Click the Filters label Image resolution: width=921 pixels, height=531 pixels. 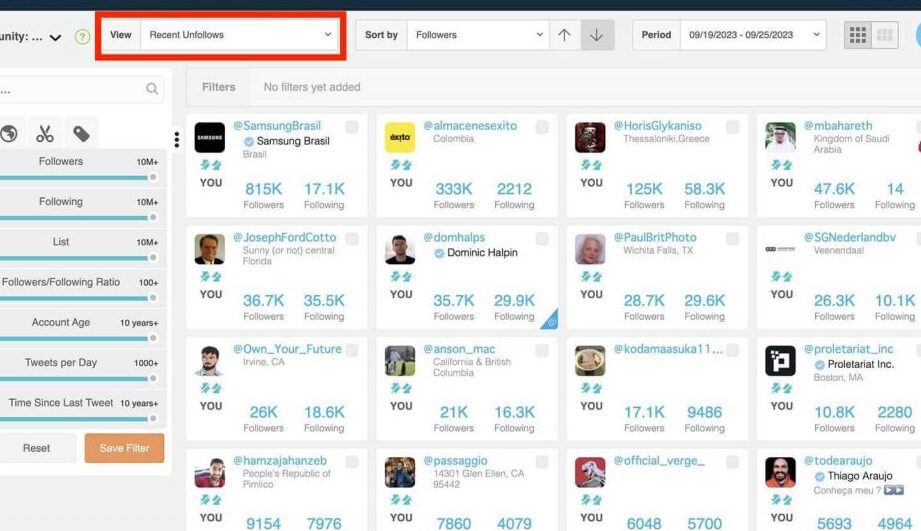point(219,87)
